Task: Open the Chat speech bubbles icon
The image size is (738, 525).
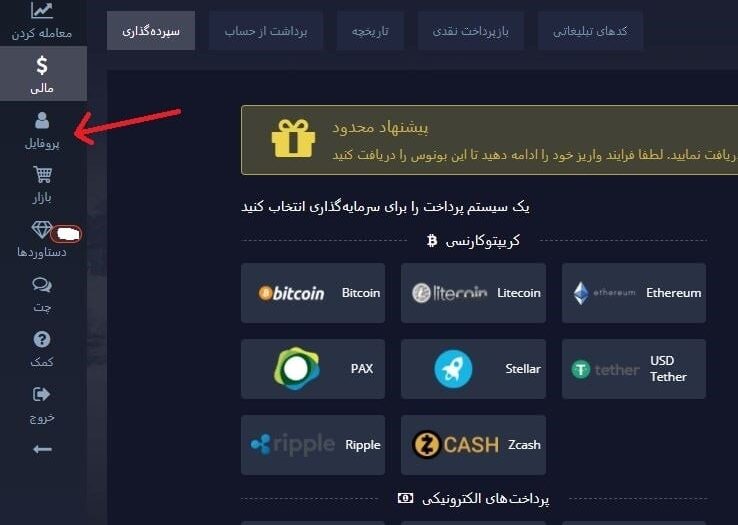Action: point(42,284)
